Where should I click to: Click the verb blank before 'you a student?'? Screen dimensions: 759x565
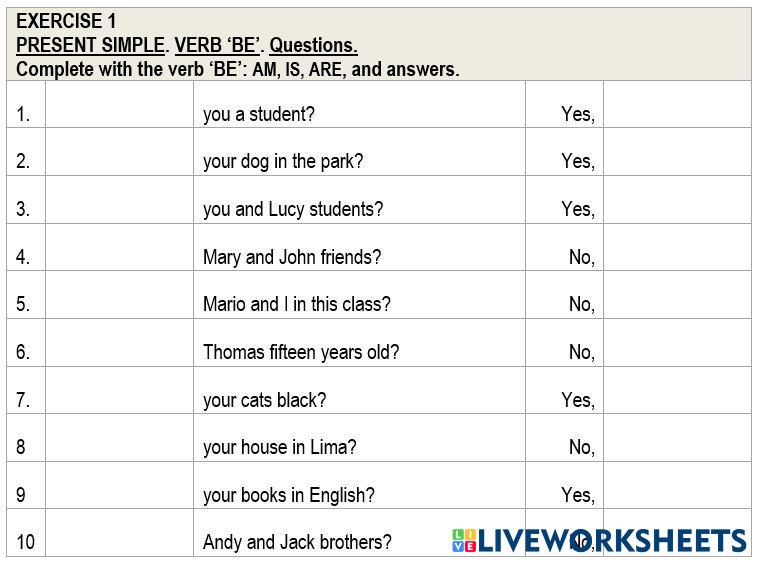(x=119, y=105)
